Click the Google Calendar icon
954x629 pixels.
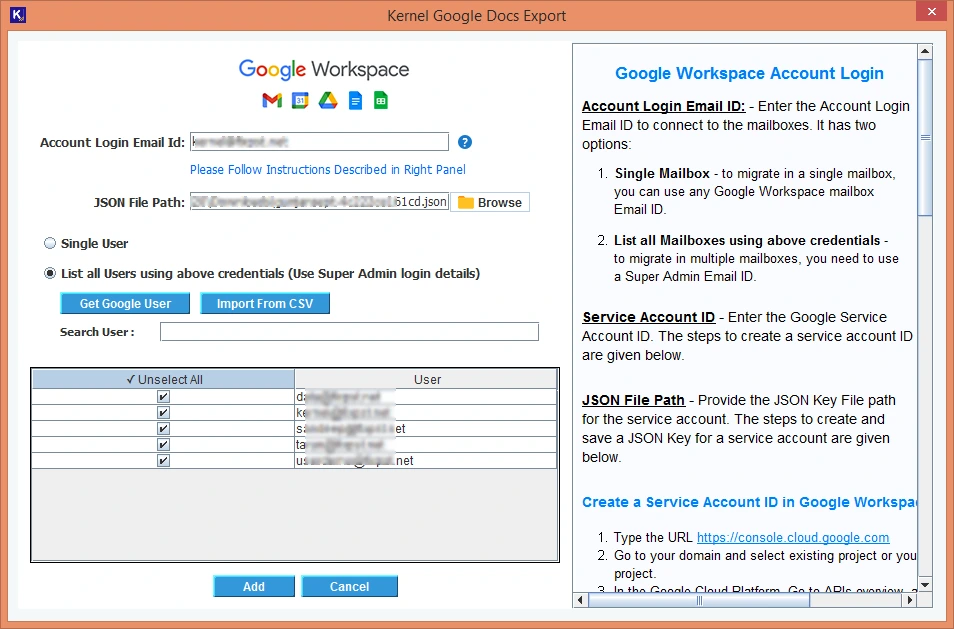[x=300, y=100]
